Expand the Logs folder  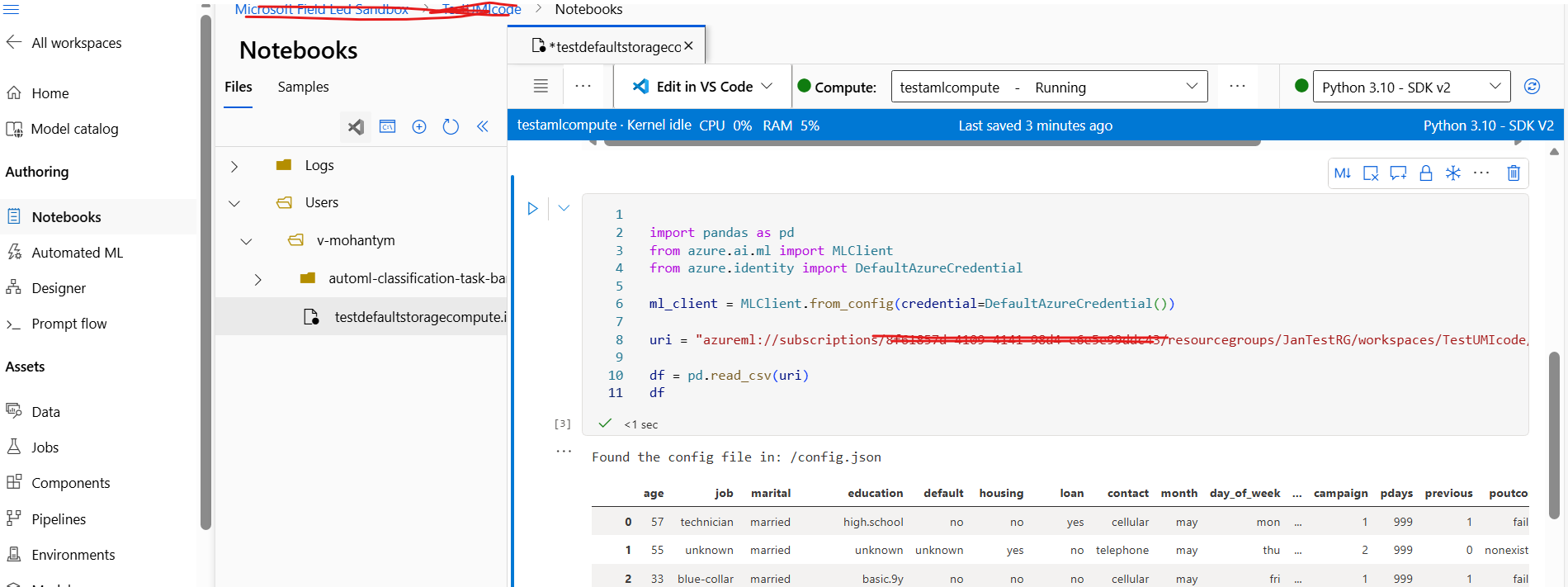[234, 166]
